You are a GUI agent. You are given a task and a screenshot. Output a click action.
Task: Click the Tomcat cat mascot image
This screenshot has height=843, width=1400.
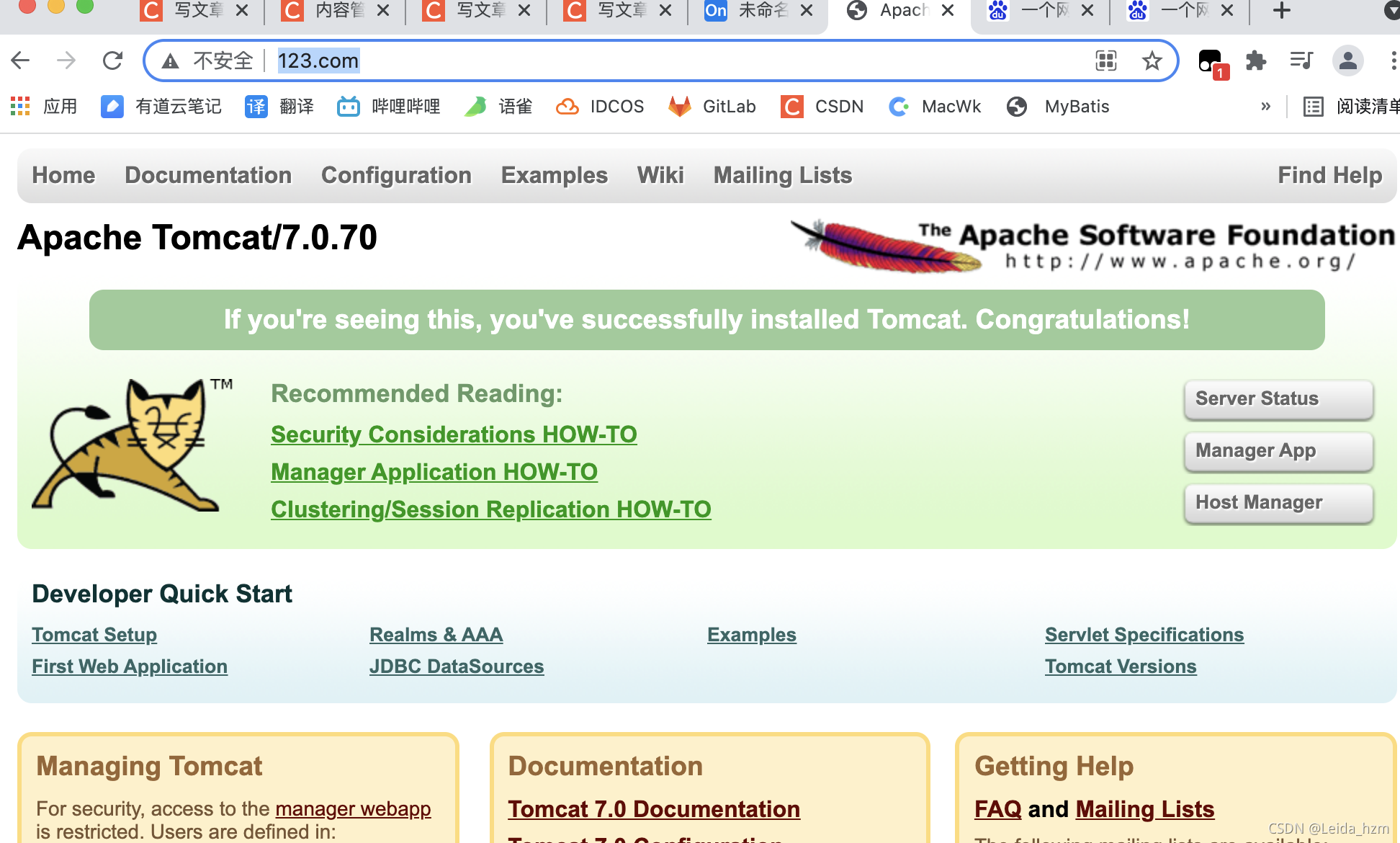[x=133, y=445]
